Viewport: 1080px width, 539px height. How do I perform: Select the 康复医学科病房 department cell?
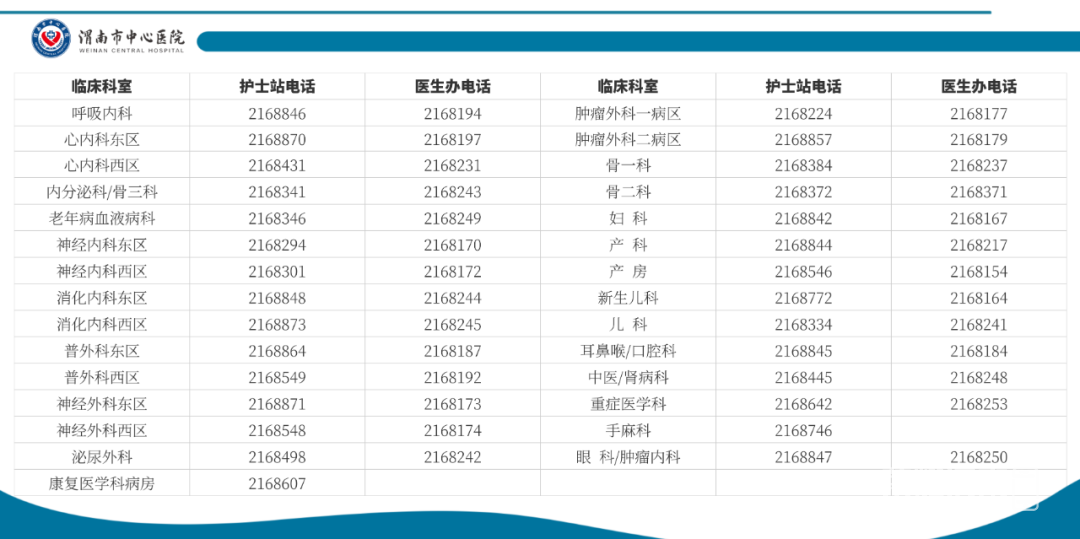pos(101,484)
